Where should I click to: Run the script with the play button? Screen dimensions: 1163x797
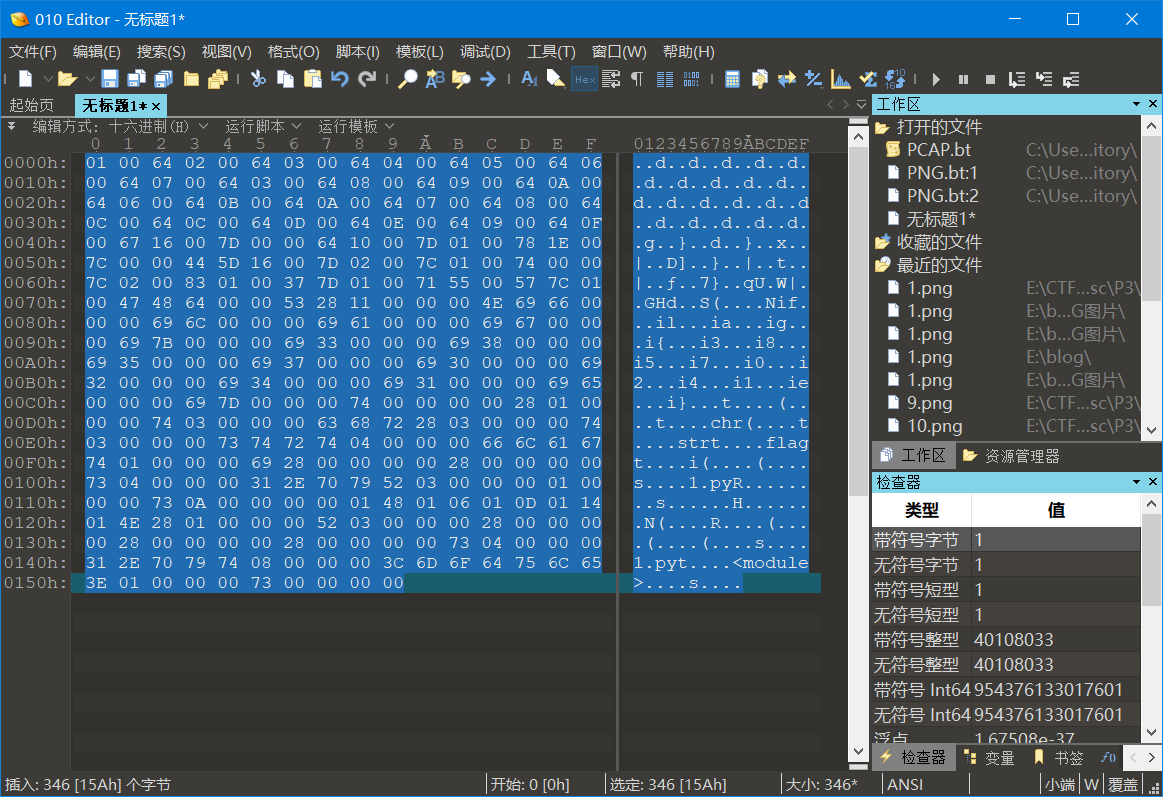pos(936,79)
